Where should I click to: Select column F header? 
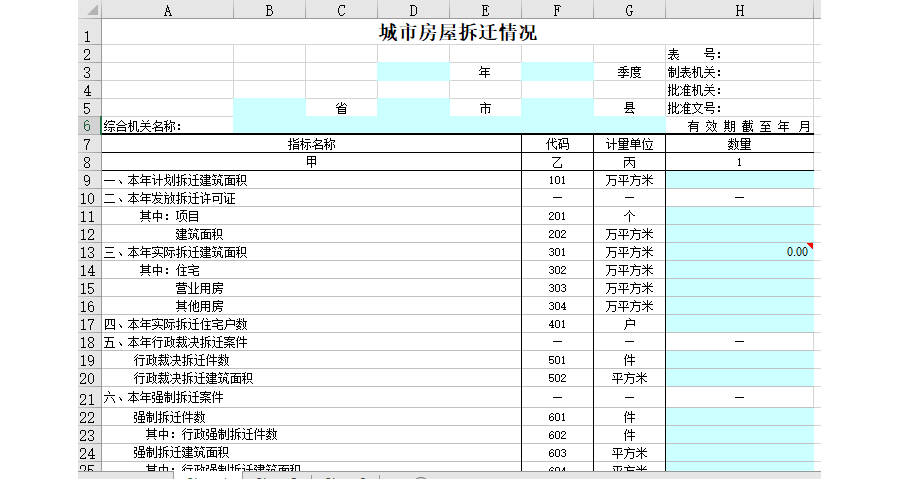coord(557,10)
